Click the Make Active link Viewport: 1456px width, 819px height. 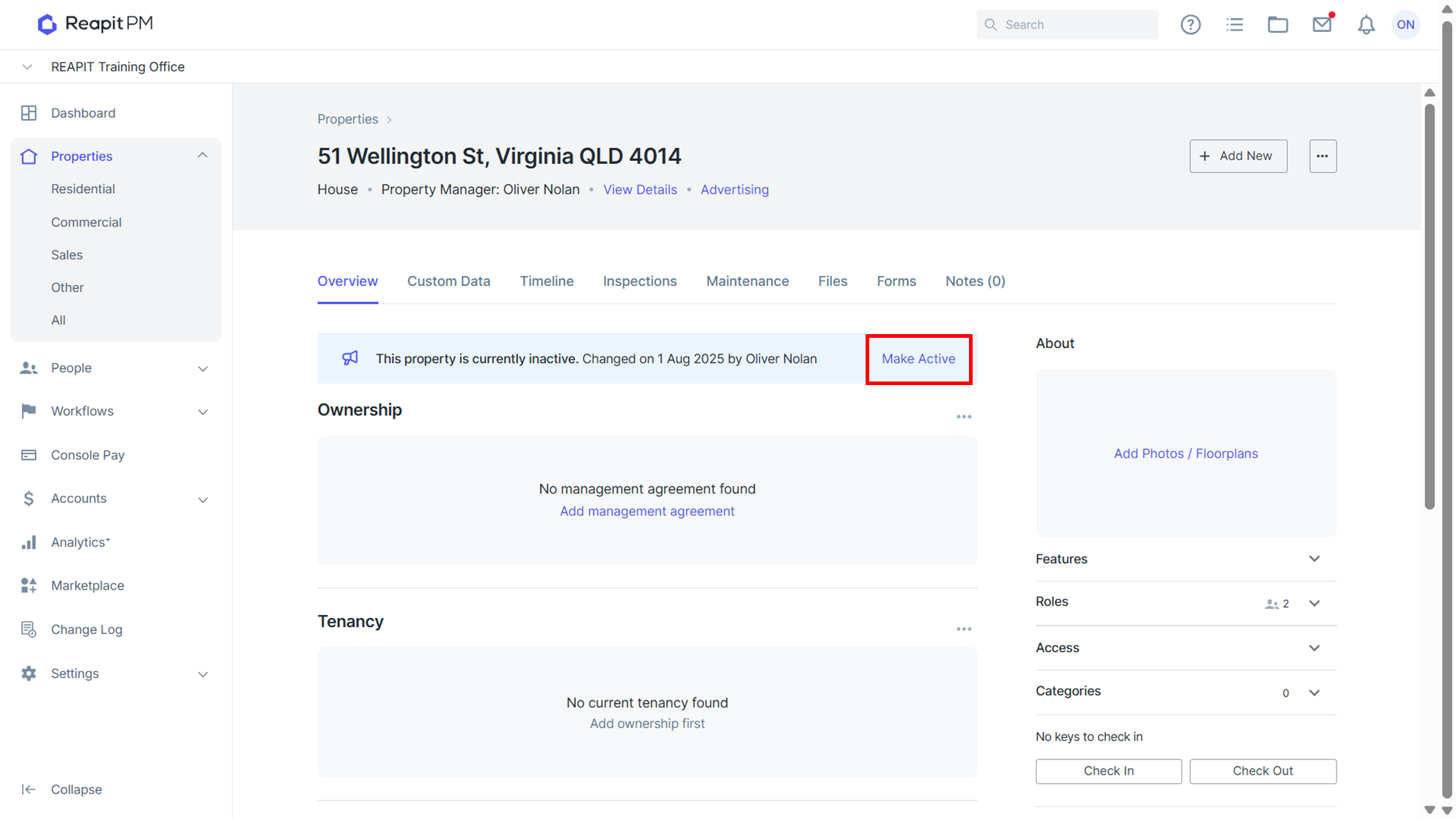point(919,359)
